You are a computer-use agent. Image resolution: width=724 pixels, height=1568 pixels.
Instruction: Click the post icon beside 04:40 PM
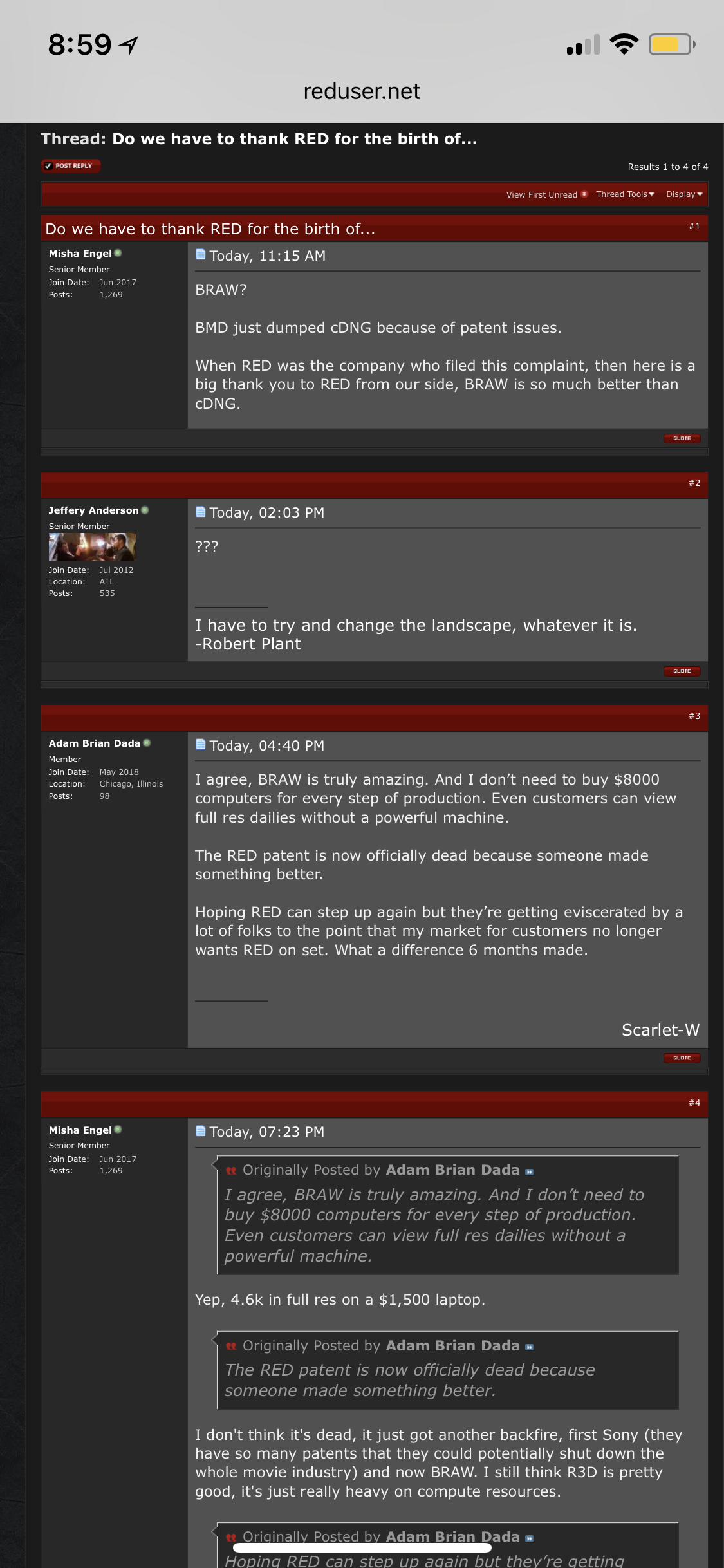(x=201, y=744)
